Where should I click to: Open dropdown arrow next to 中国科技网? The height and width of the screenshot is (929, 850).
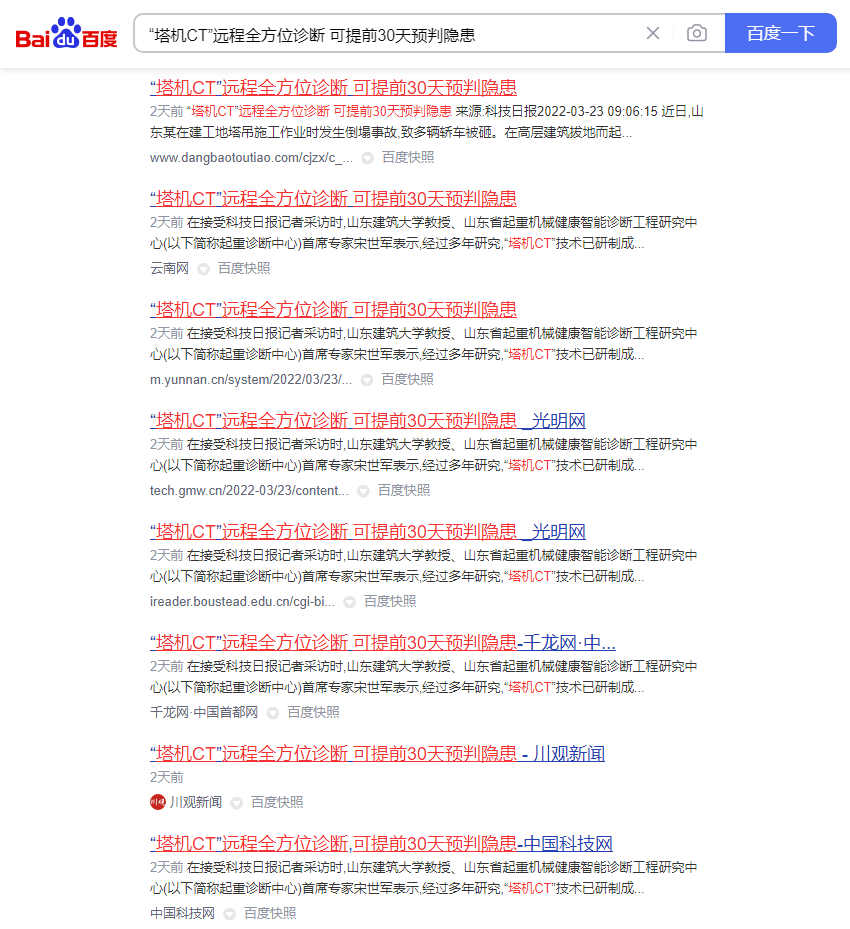229,914
